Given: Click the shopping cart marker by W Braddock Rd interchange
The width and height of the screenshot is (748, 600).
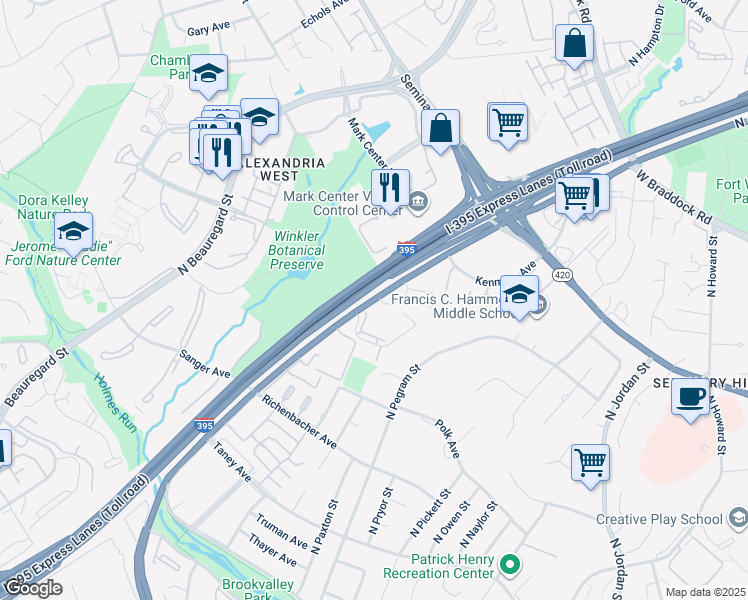Looking at the screenshot, I should tap(574, 197).
